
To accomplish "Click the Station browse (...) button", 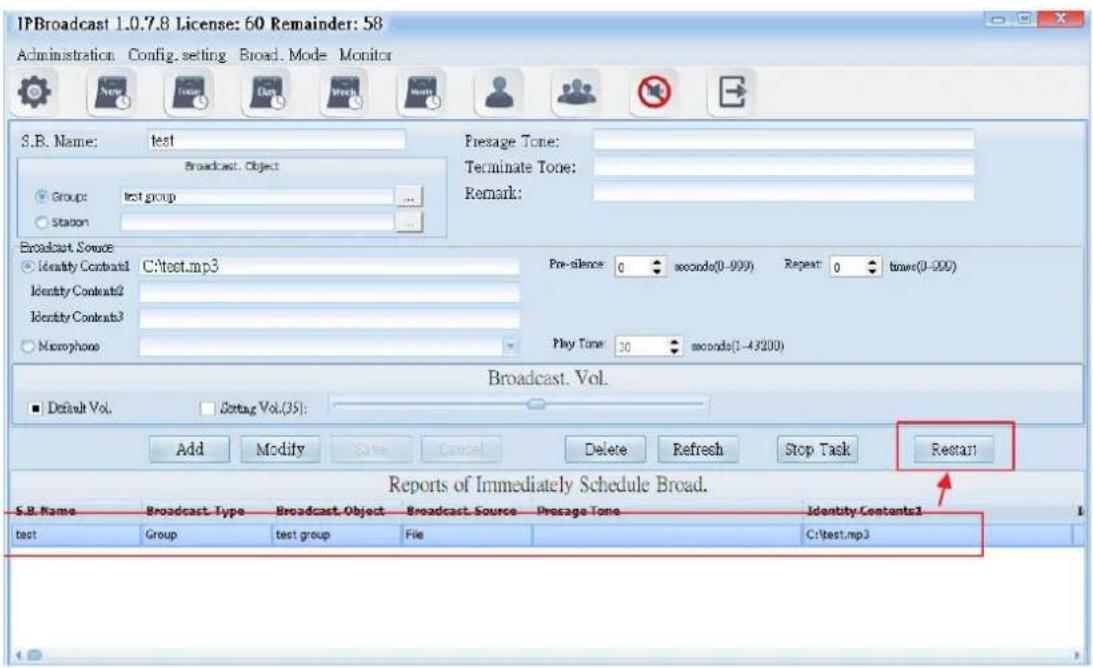I will tap(409, 222).
